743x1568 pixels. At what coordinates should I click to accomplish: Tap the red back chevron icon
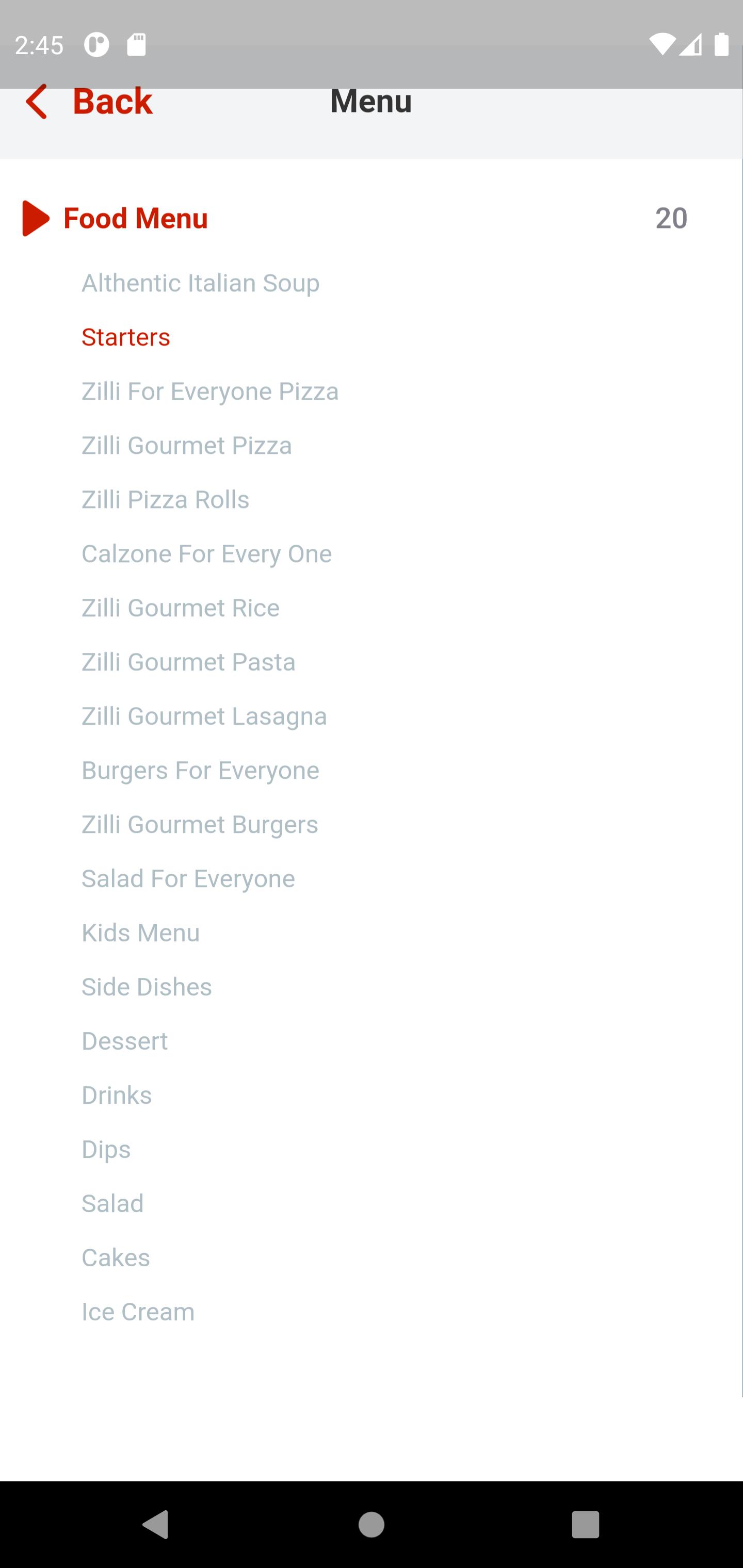click(37, 102)
